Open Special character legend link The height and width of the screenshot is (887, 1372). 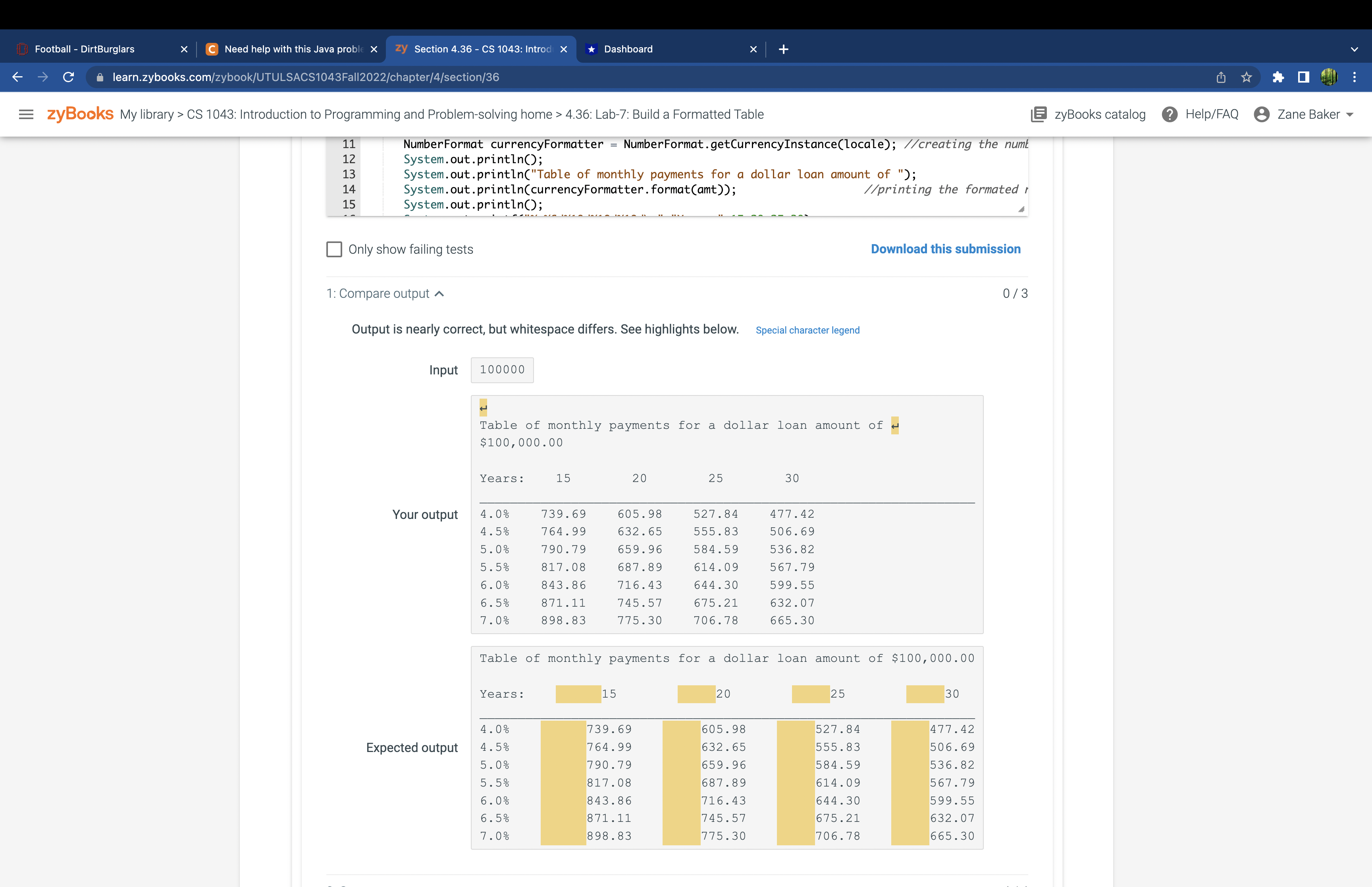(807, 330)
